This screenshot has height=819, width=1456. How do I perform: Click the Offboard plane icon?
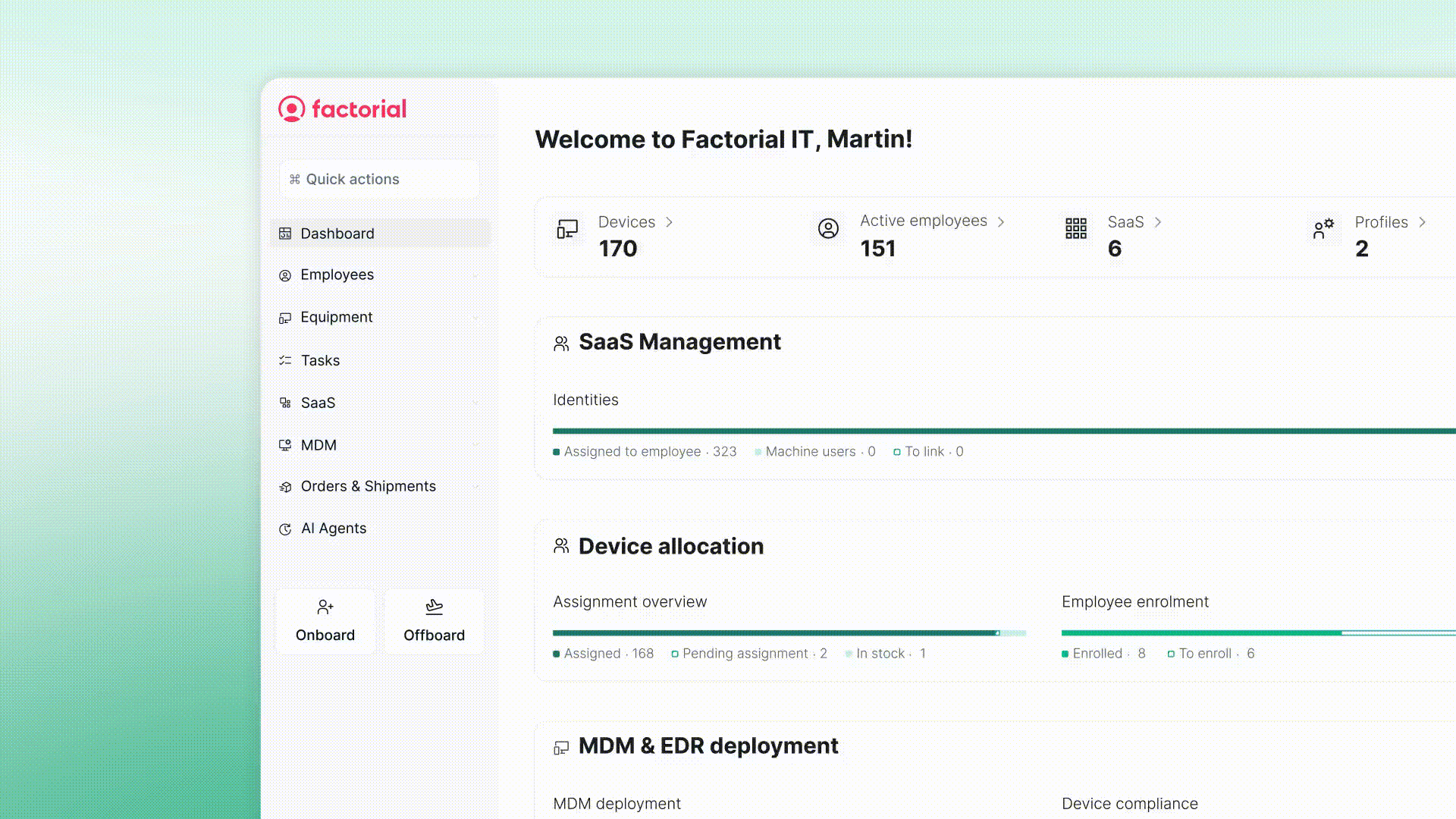click(x=434, y=607)
